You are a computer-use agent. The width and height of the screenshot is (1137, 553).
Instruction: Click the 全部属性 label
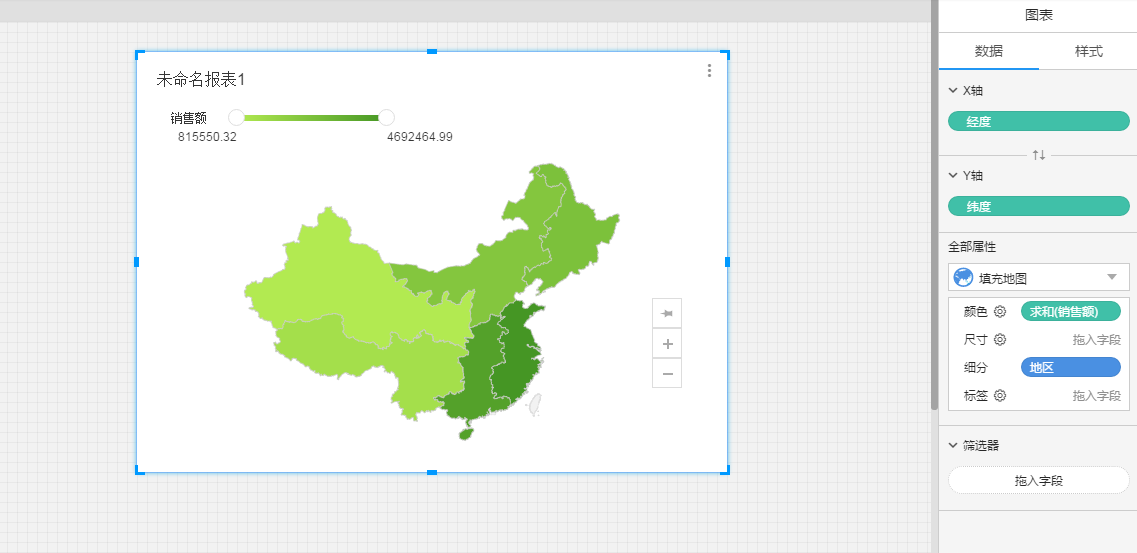(x=972, y=247)
